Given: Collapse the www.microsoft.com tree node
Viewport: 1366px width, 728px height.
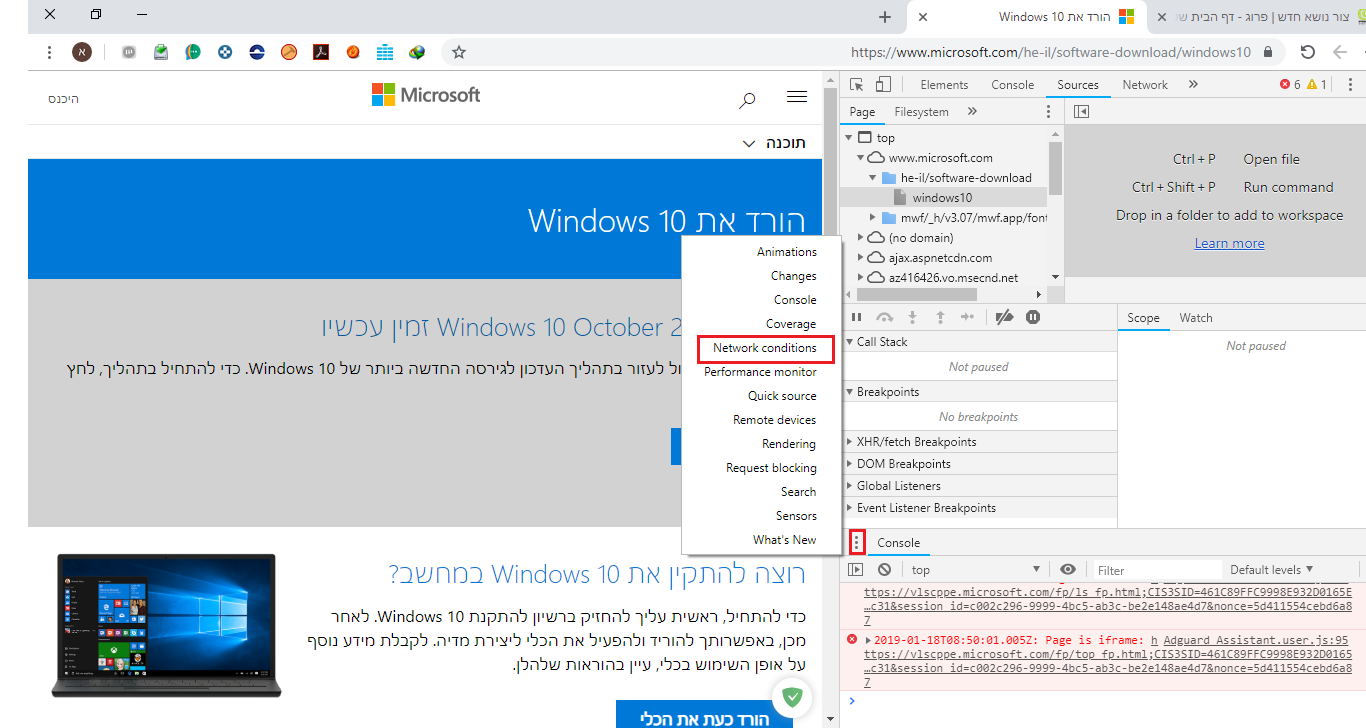Looking at the screenshot, I should [x=860, y=158].
